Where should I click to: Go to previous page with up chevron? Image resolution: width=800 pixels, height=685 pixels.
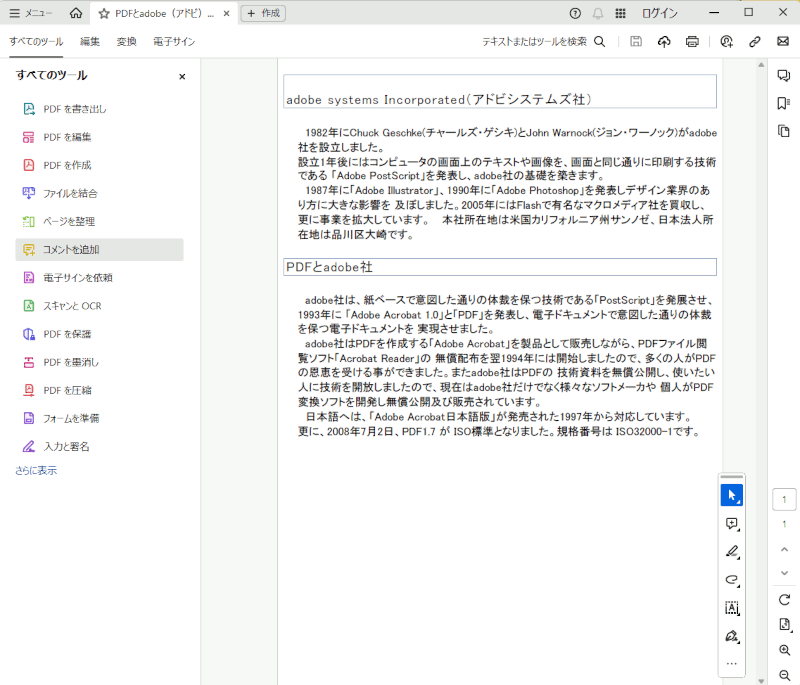click(784, 549)
